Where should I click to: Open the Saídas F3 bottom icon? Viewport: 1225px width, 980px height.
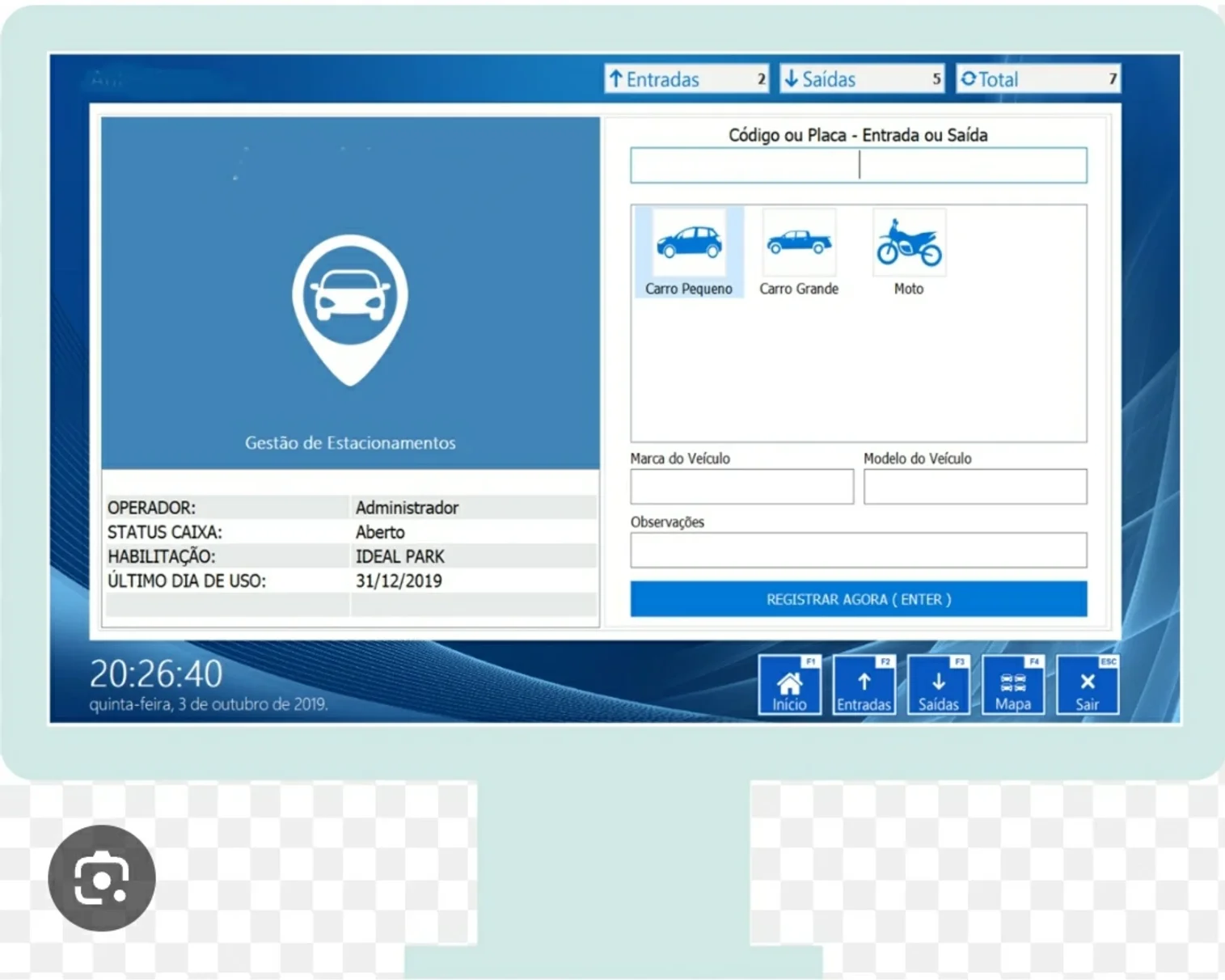point(938,685)
